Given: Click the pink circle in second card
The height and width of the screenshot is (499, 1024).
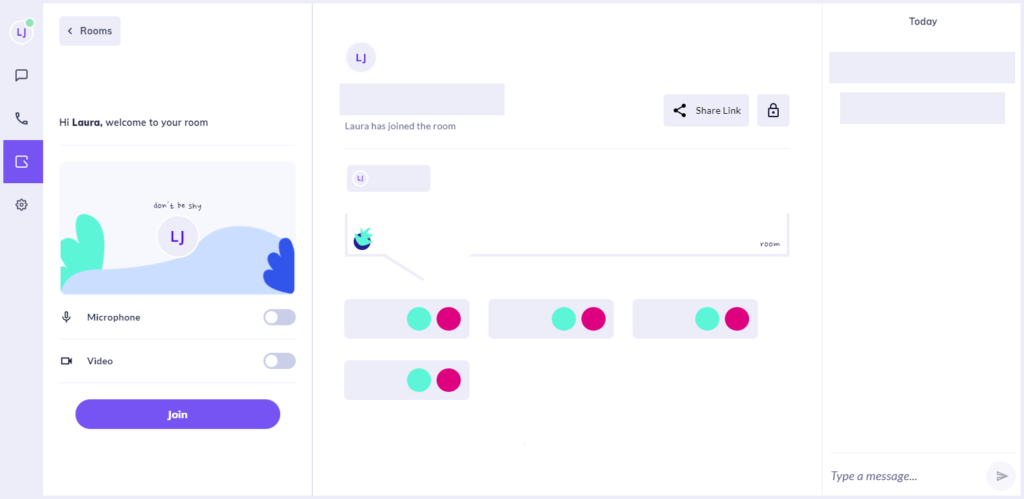Looking at the screenshot, I should click(x=594, y=319).
